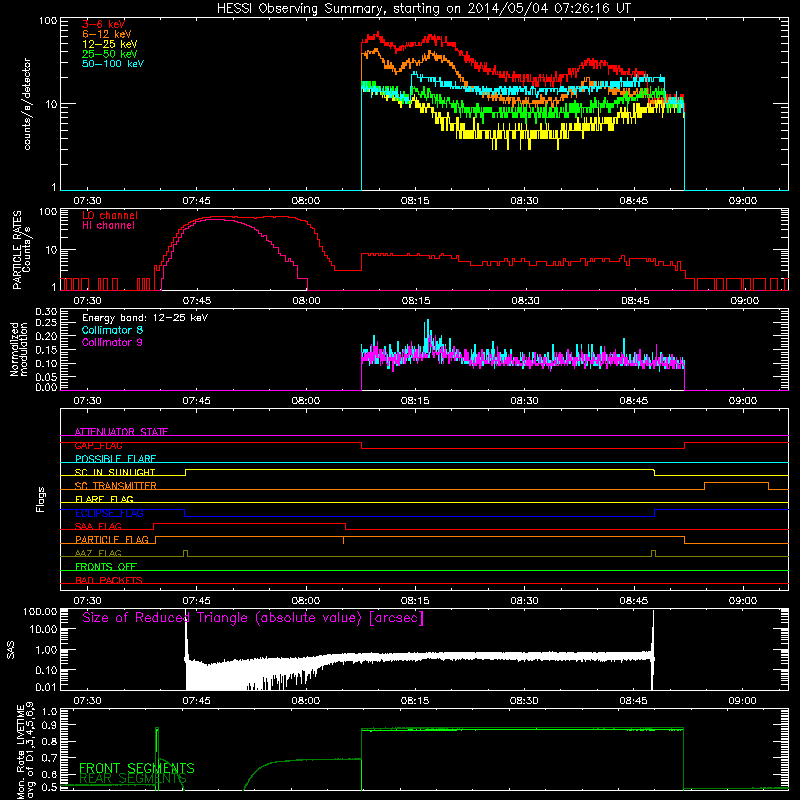Click the yellow 12-25 keV legend entry
Screen dimensions: 800x800
click(110, 44)
